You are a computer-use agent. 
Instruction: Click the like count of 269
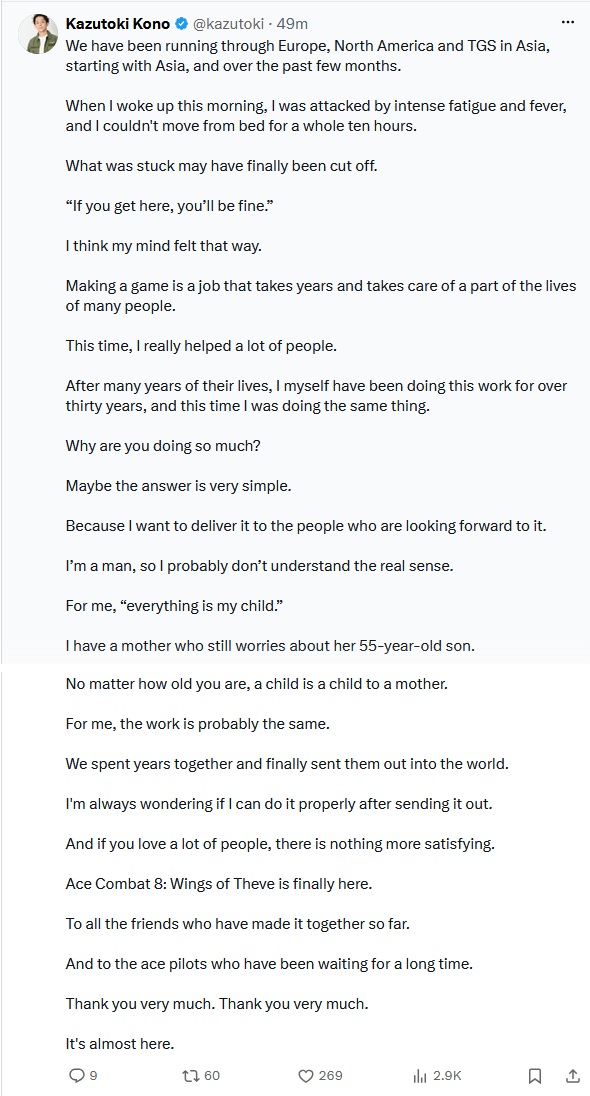pyautogui.click(x=331, y=1076)
